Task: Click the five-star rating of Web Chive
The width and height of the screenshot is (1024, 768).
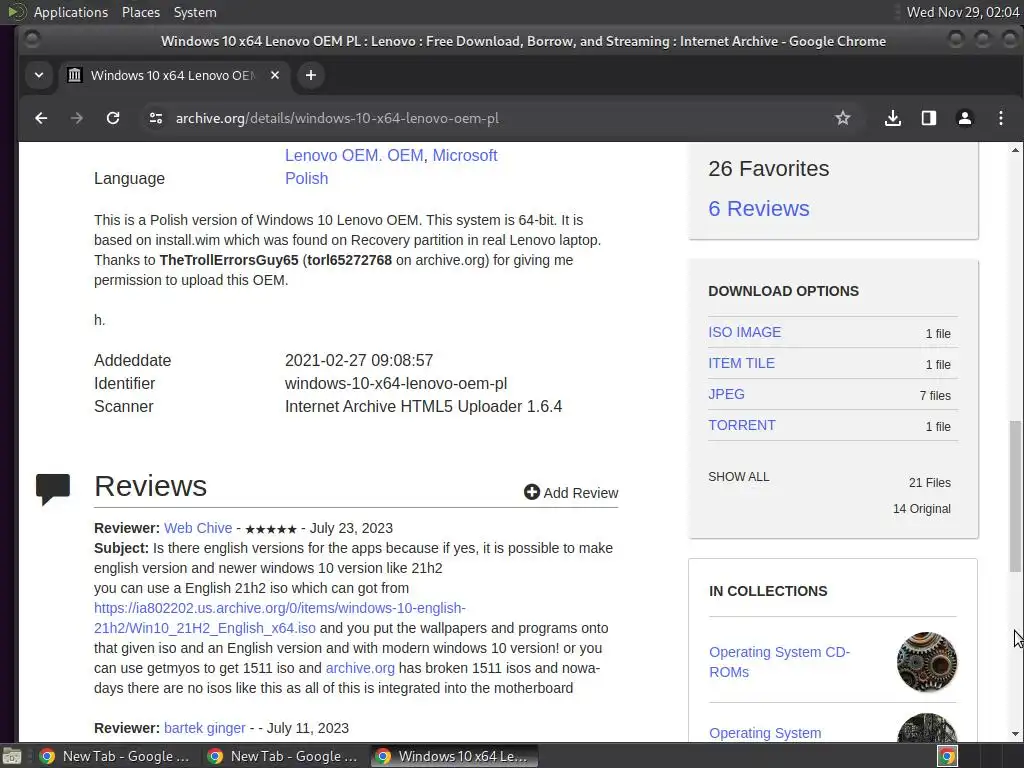Action: tap(270, 529)
